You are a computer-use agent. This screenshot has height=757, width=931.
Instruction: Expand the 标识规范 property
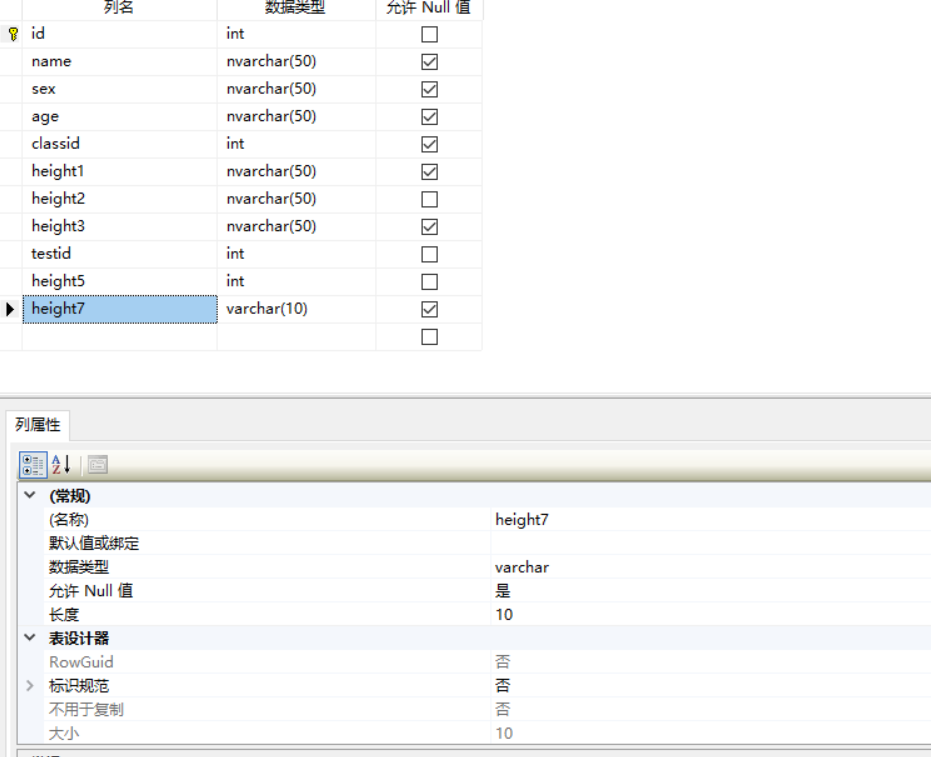click(30, 686)
